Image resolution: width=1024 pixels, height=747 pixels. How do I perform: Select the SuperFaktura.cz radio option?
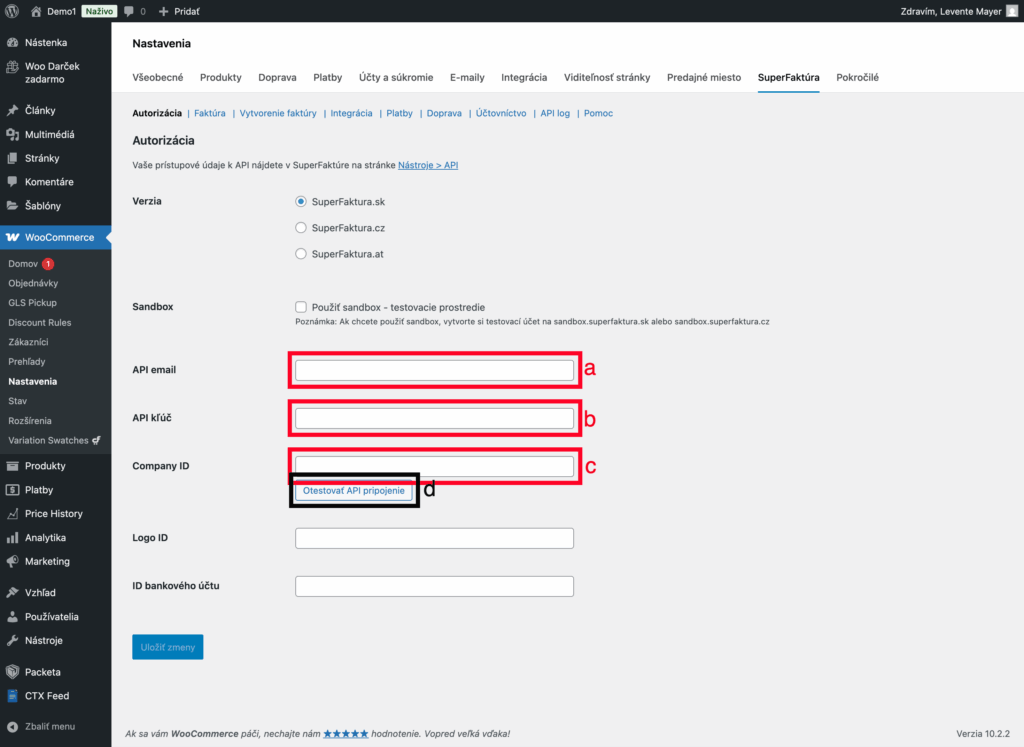pos(301,228)
